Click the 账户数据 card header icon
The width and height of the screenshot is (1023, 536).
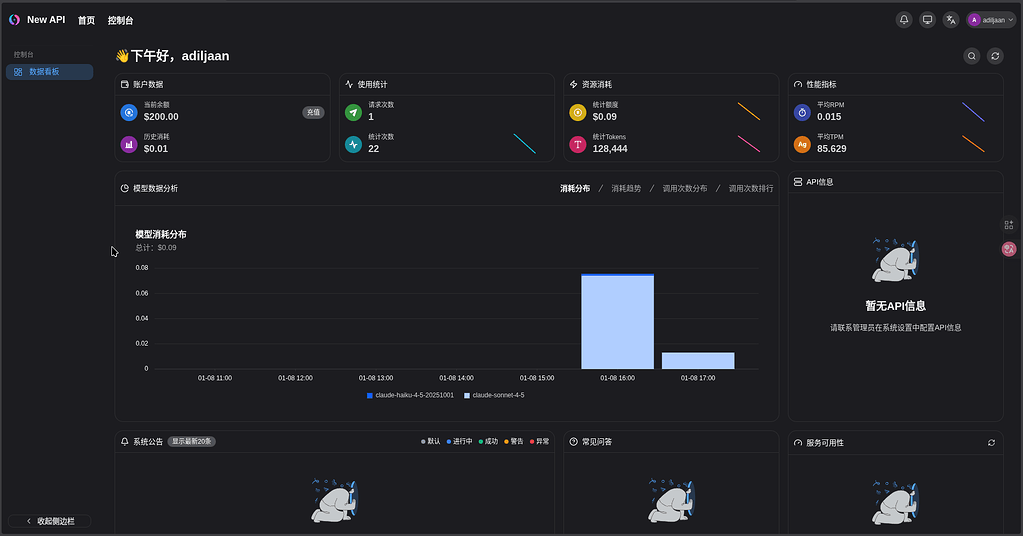pyautogui.click(x=125, y=84)
